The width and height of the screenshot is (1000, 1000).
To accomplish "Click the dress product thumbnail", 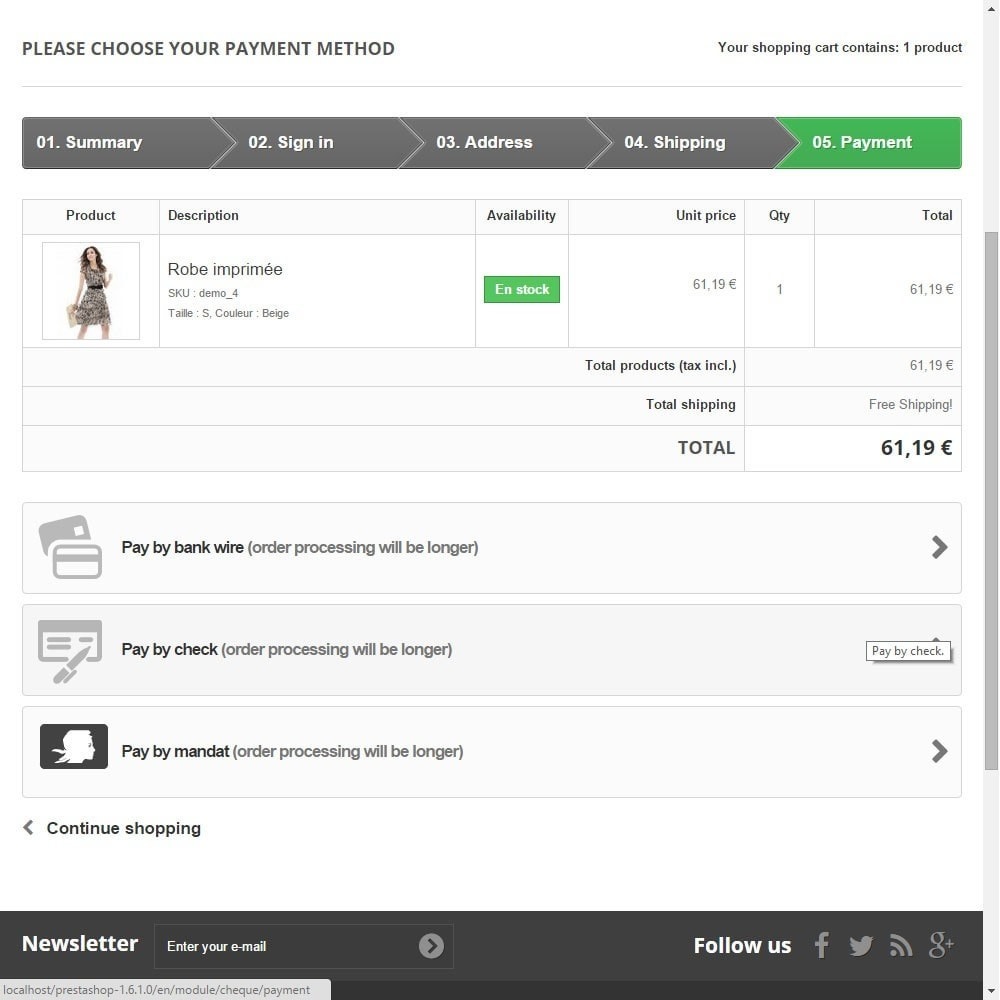I will (x=91, y=291).
